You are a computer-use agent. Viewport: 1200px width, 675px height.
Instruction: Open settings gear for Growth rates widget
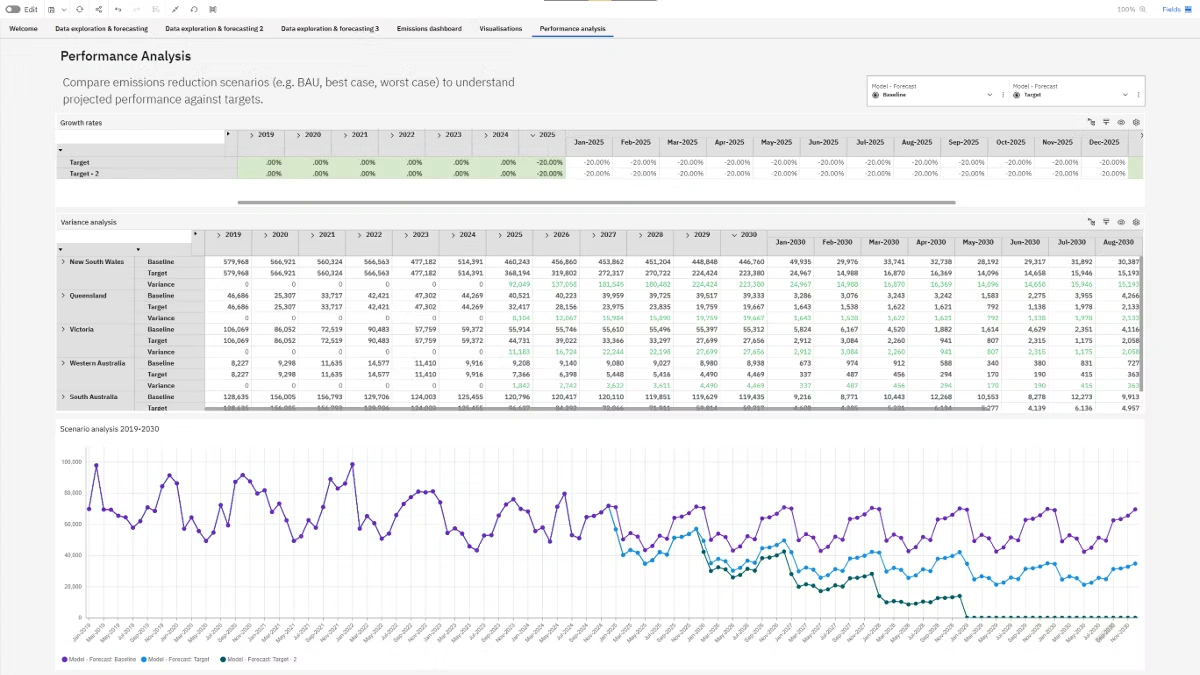(1136, 123)
